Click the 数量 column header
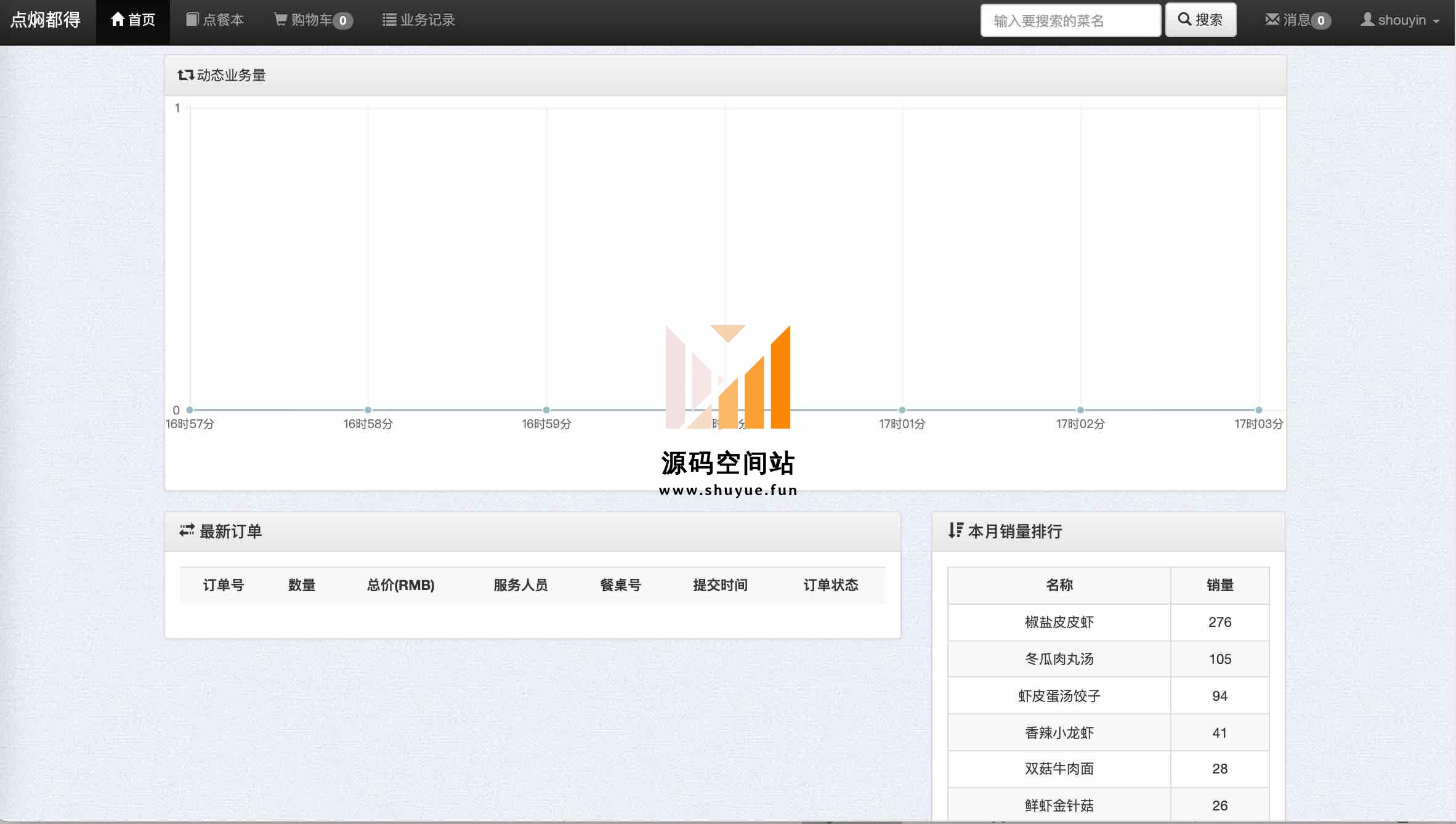 [302, 585]
